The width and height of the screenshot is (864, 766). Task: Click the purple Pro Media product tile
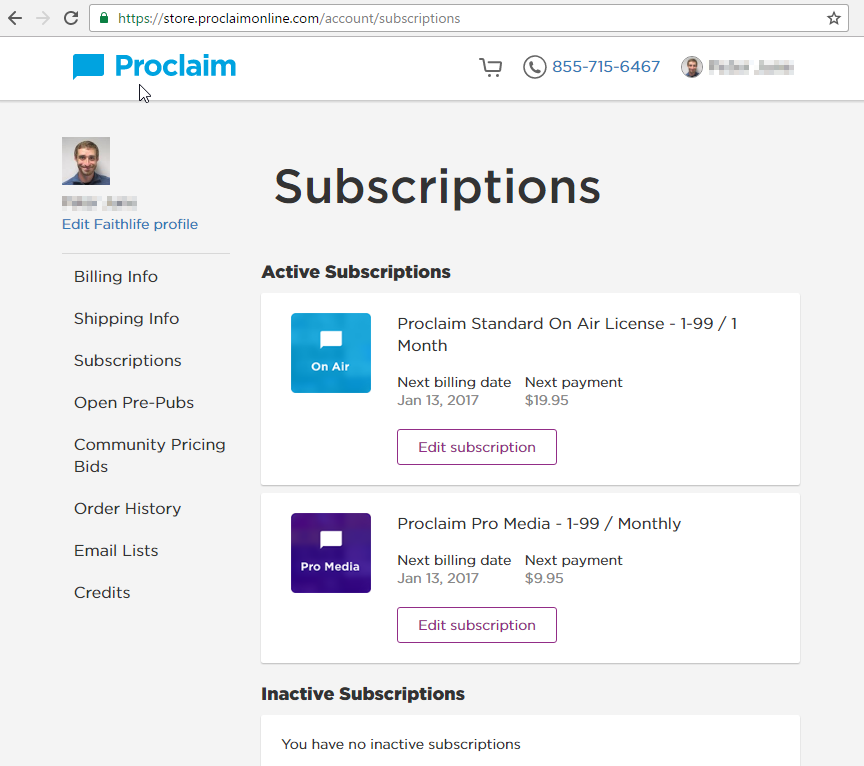coord(331,553)
